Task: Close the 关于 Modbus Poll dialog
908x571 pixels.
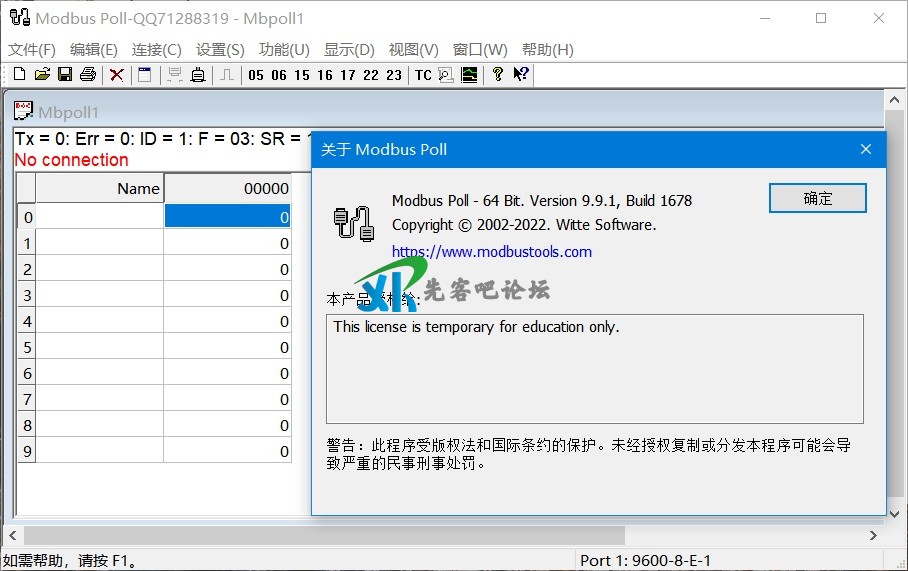Action: 866,150
